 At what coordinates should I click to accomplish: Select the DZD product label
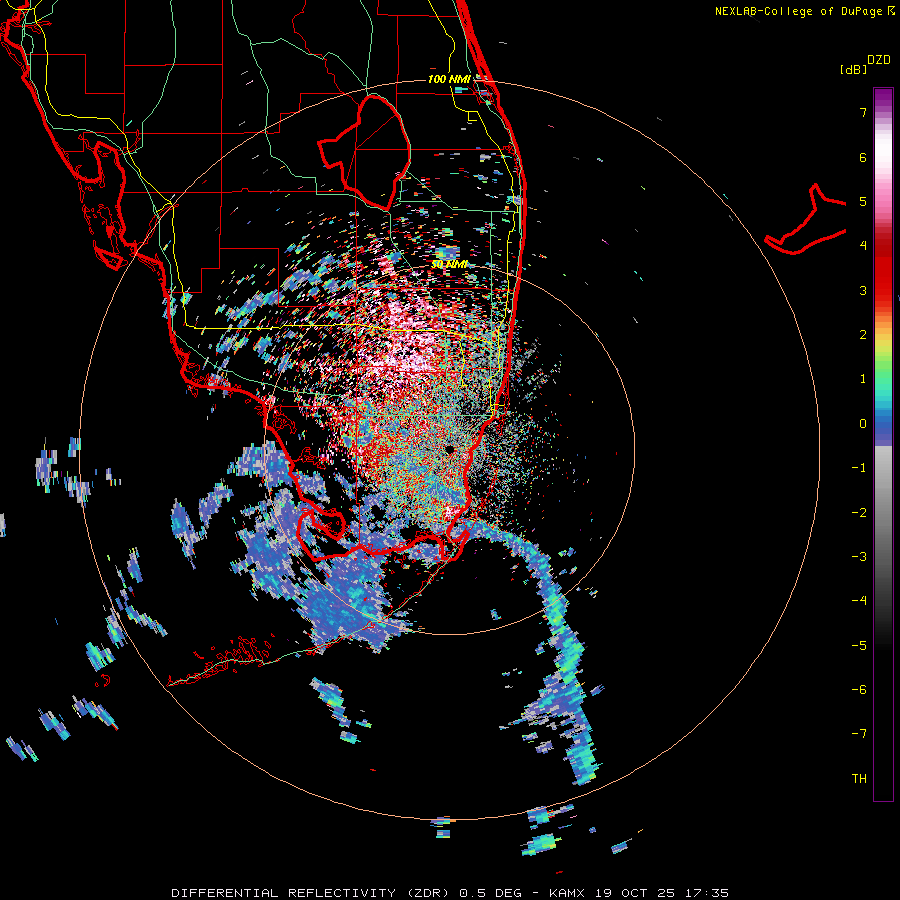coord(879,60)
